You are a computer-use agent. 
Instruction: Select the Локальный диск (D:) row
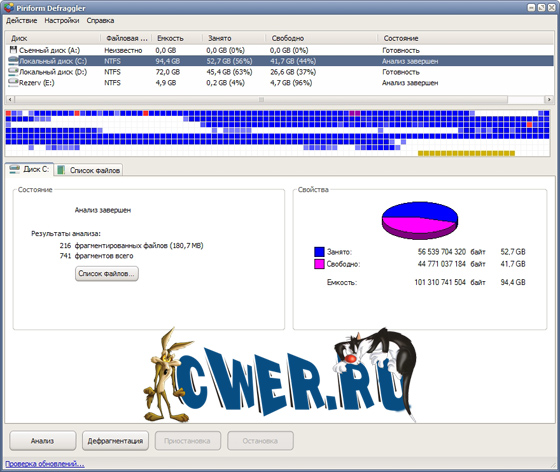pyautogui.click(x=280, y=72)
